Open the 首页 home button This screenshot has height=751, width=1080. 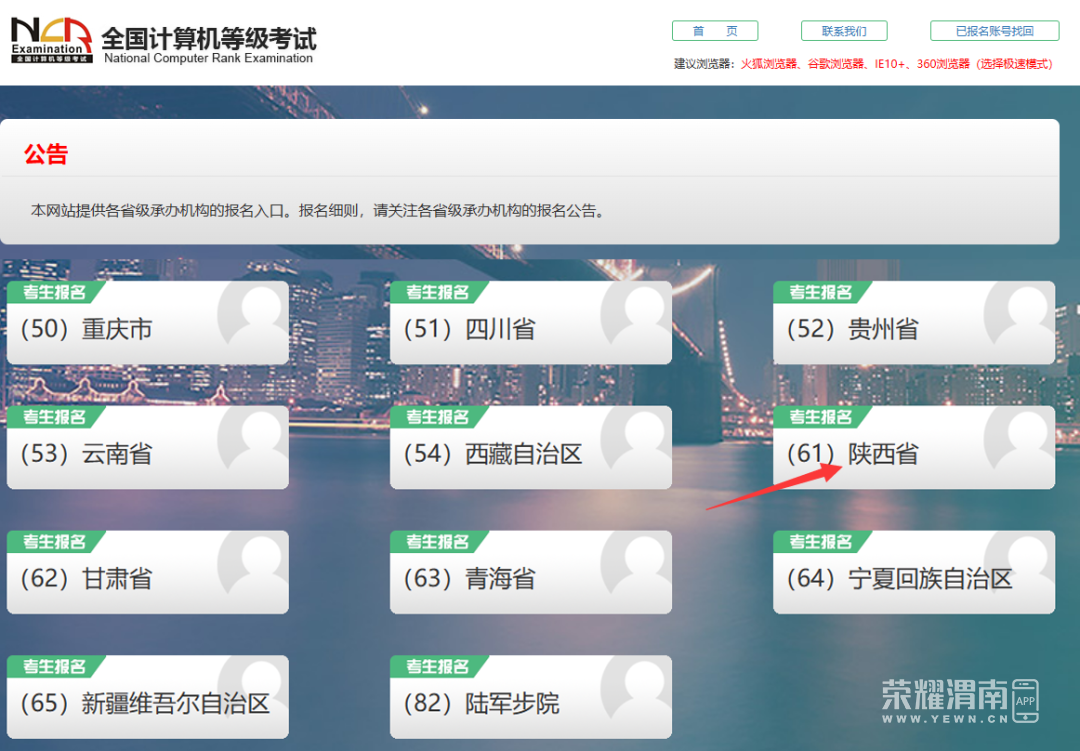coord(714,31)
